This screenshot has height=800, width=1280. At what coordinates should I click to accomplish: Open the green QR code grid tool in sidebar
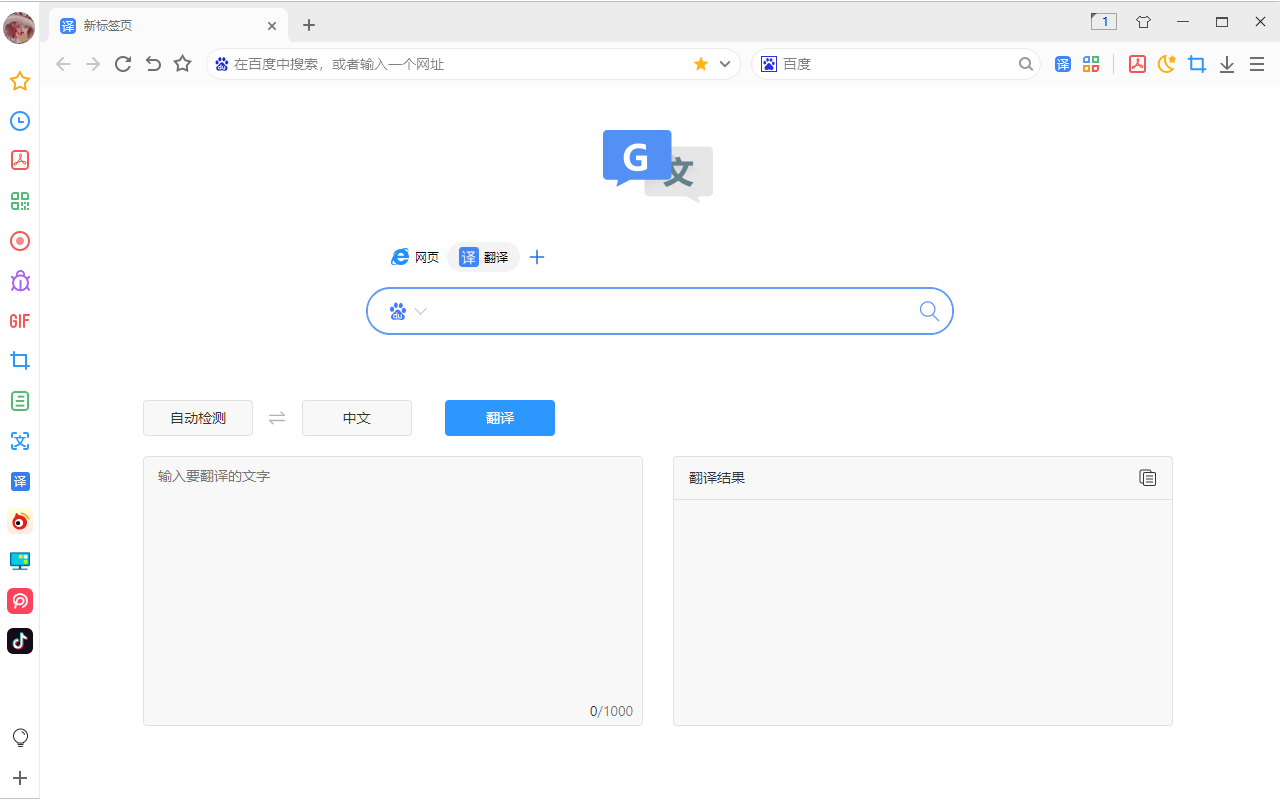click(20, 201)
